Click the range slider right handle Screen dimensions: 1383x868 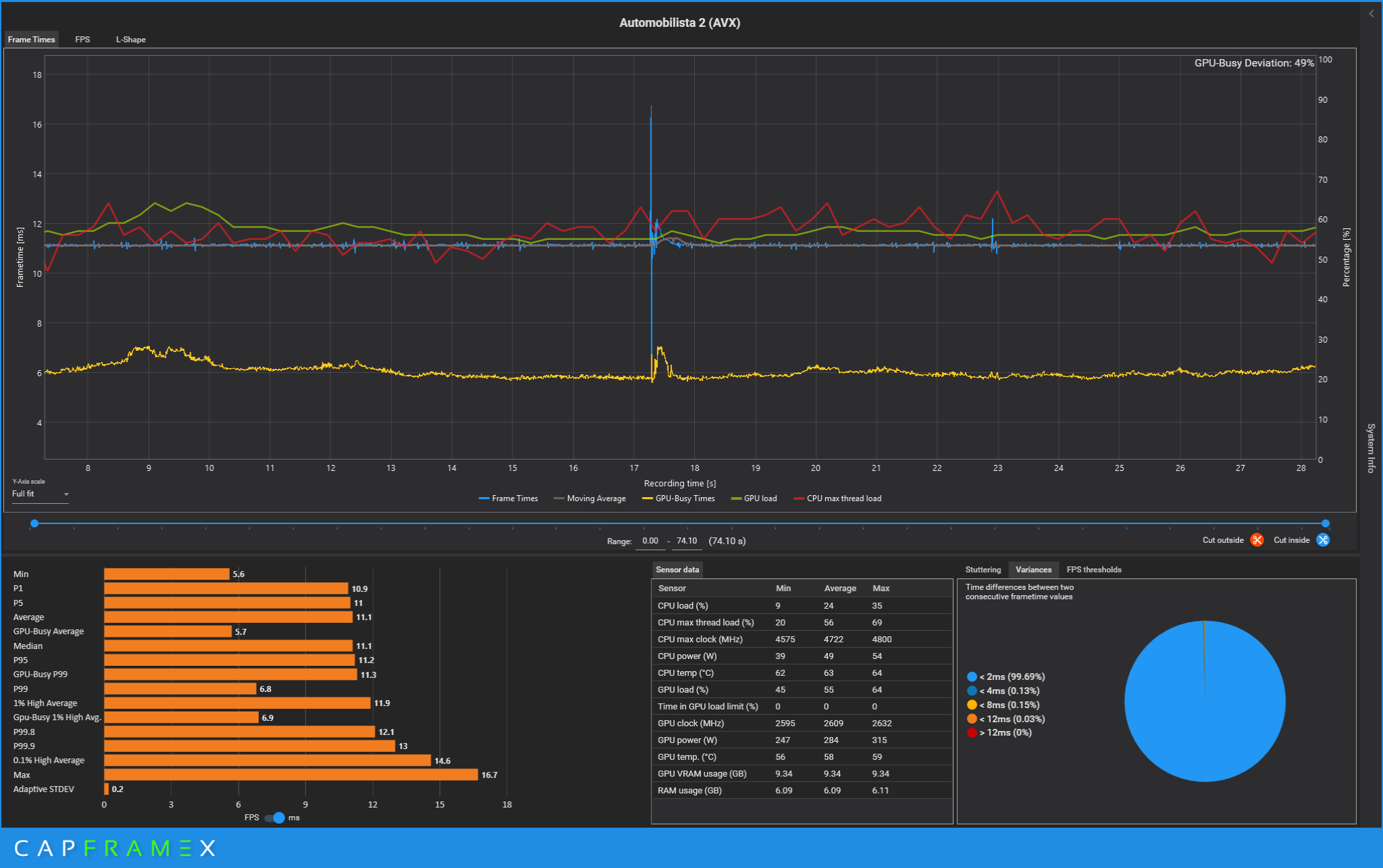tap(1325, 523)
